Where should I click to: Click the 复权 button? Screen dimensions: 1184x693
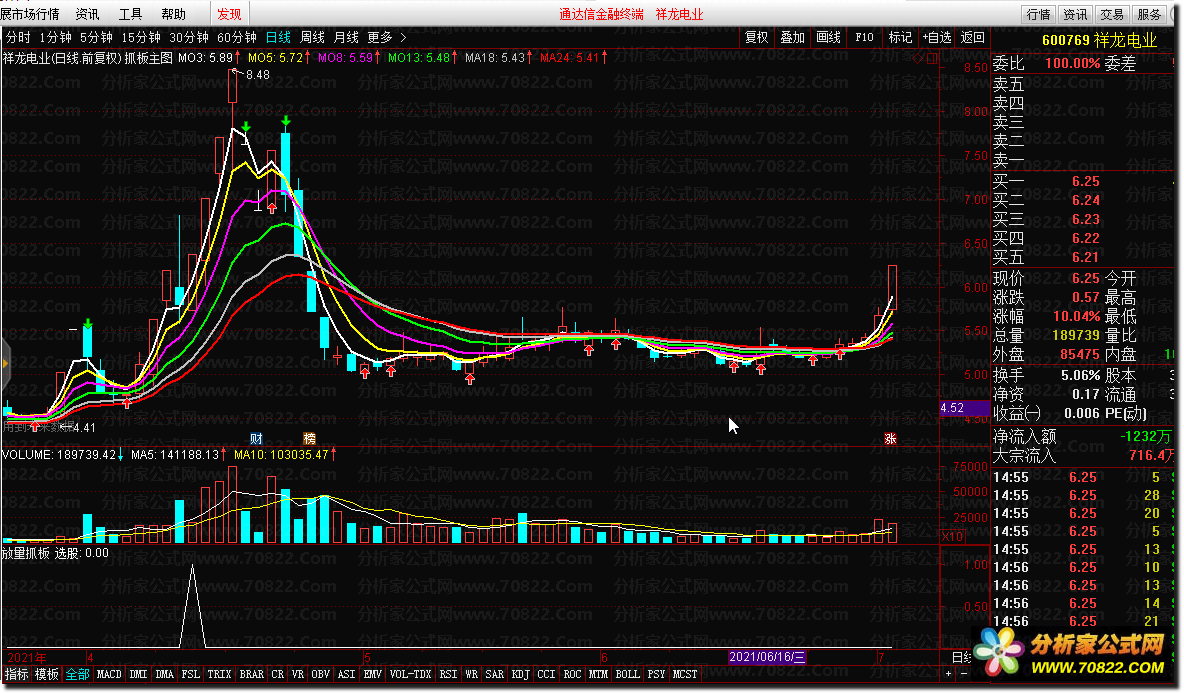tap(756, 37)
